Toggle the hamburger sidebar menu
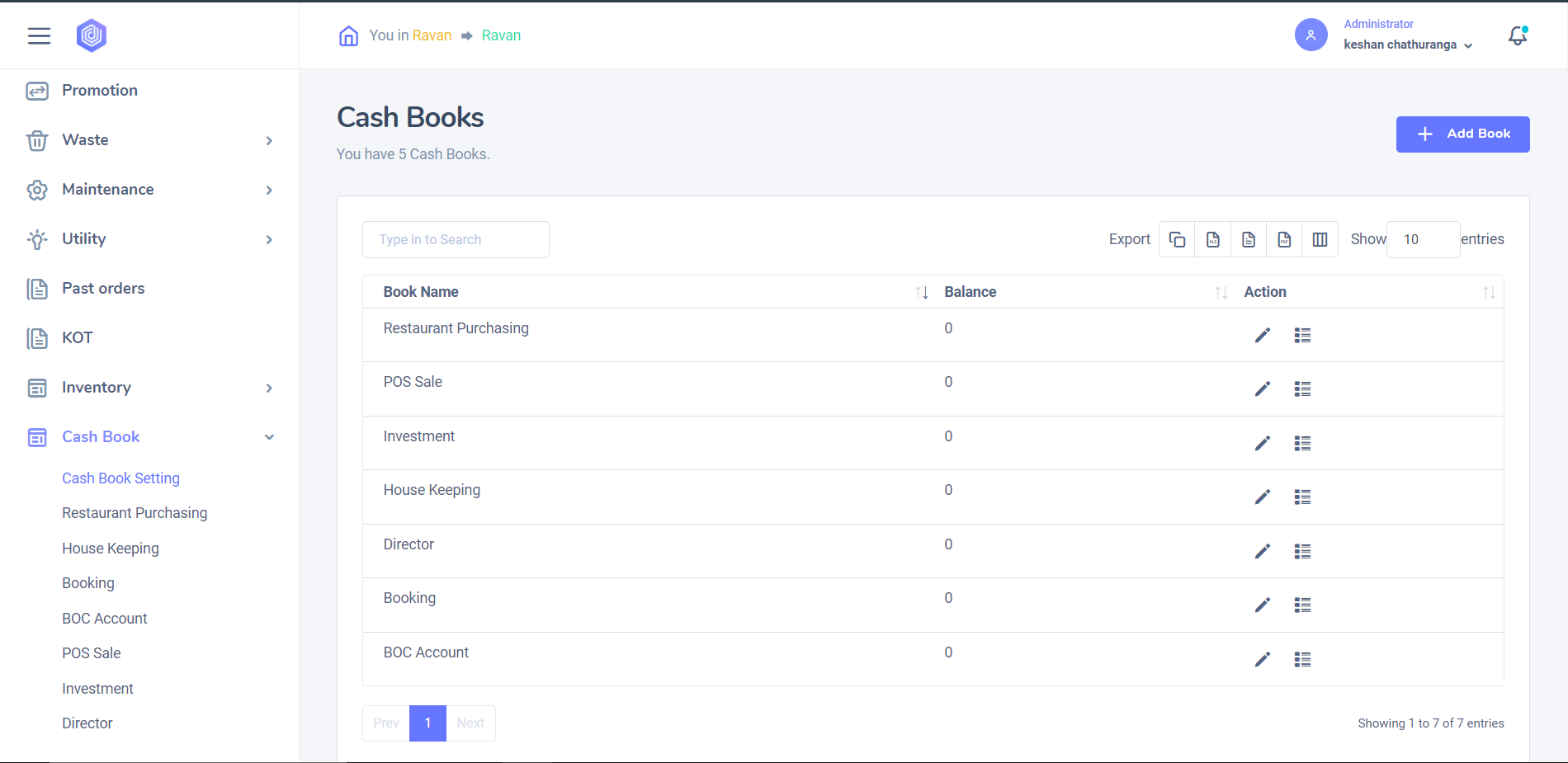Screen dimensions: 1568x763 (39, 35)
